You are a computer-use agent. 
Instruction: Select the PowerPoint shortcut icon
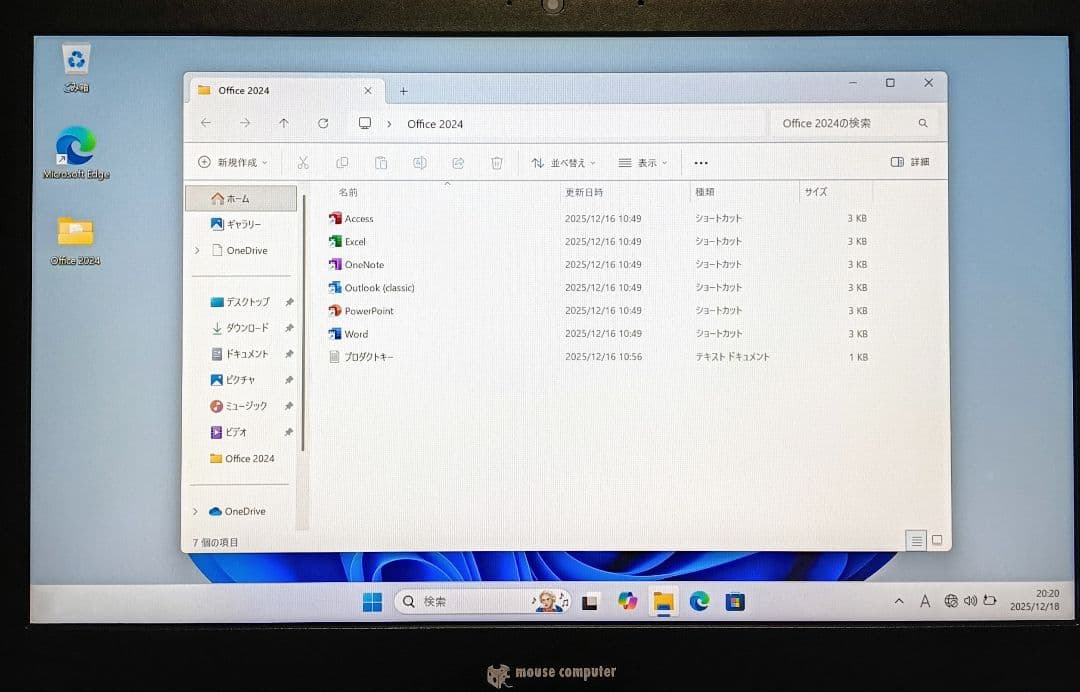tap(335, 311)
